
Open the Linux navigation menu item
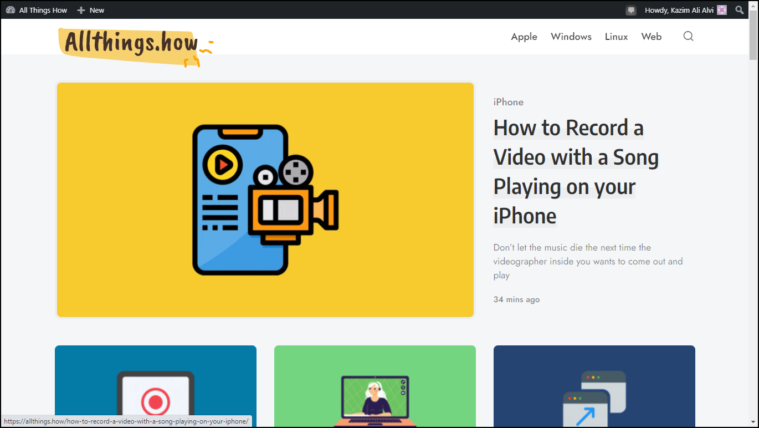(x=616, y=36)
